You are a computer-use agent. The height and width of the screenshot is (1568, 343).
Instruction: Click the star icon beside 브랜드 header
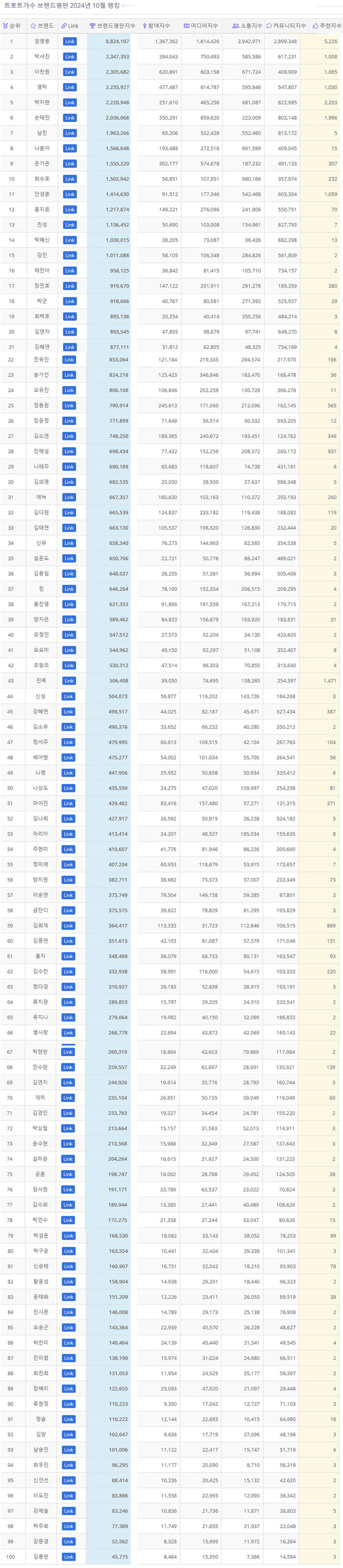tap(33, 25)
